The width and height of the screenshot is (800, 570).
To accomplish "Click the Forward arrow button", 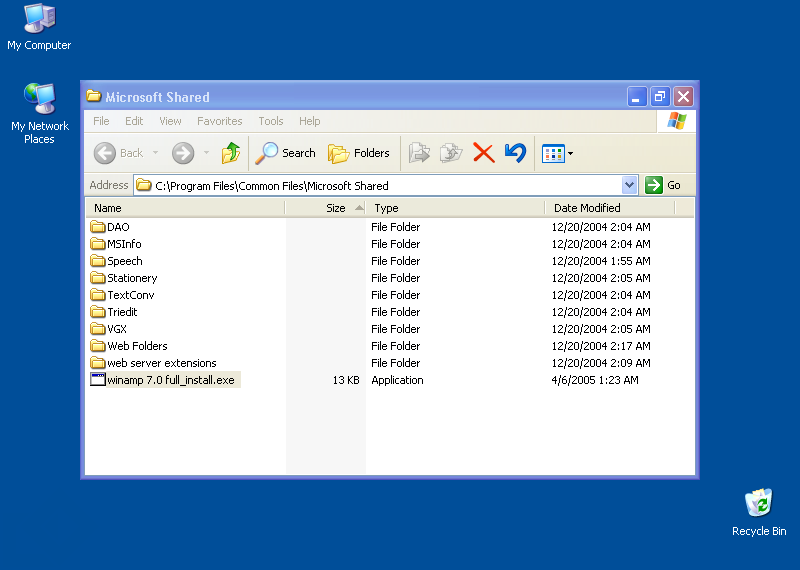I will pos(183,153).
